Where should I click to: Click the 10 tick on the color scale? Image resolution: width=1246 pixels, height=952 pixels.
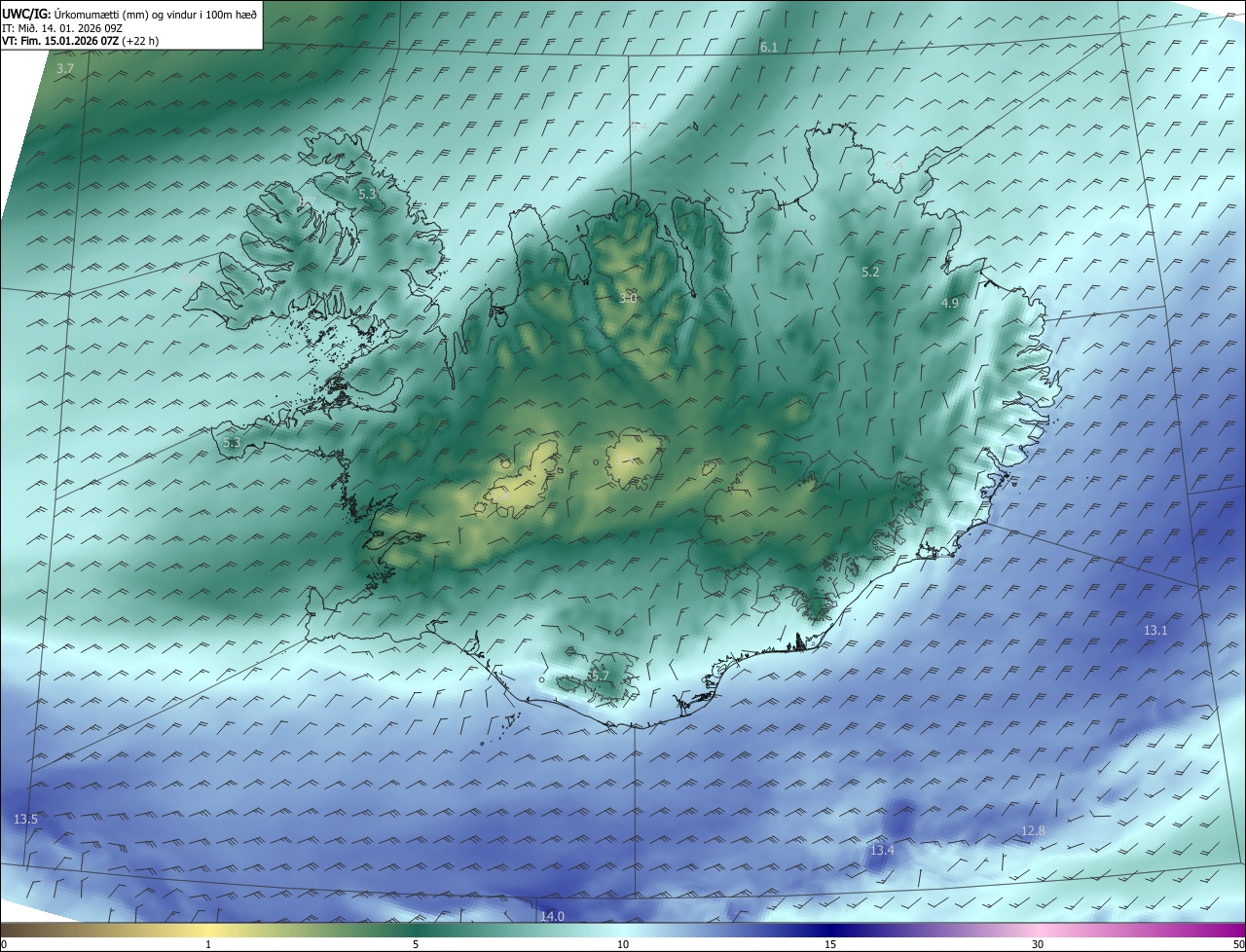point(623,944)
